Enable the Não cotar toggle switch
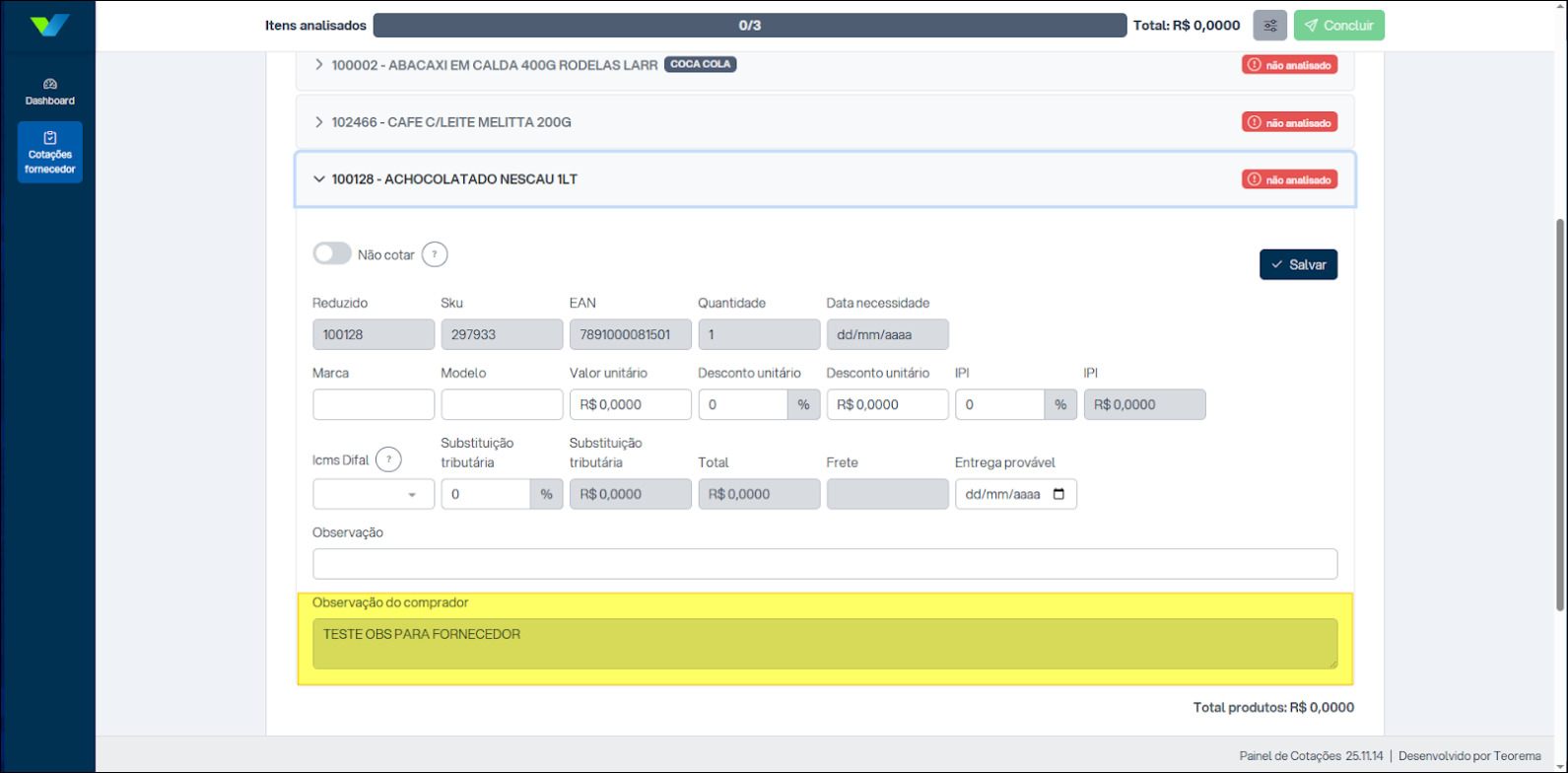 pyautogui.click(x=332, y=254)
